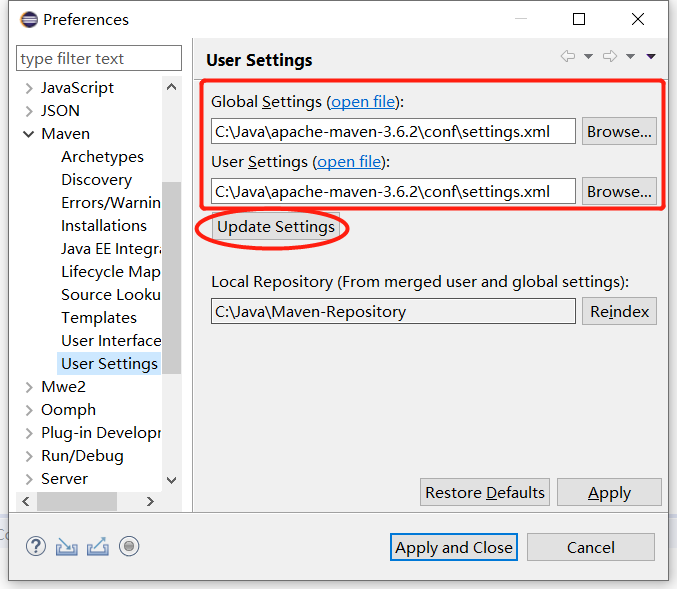The image size is (677, 589).
Task: Select Archetypes under Maven
Action: [x=102, y=157]
